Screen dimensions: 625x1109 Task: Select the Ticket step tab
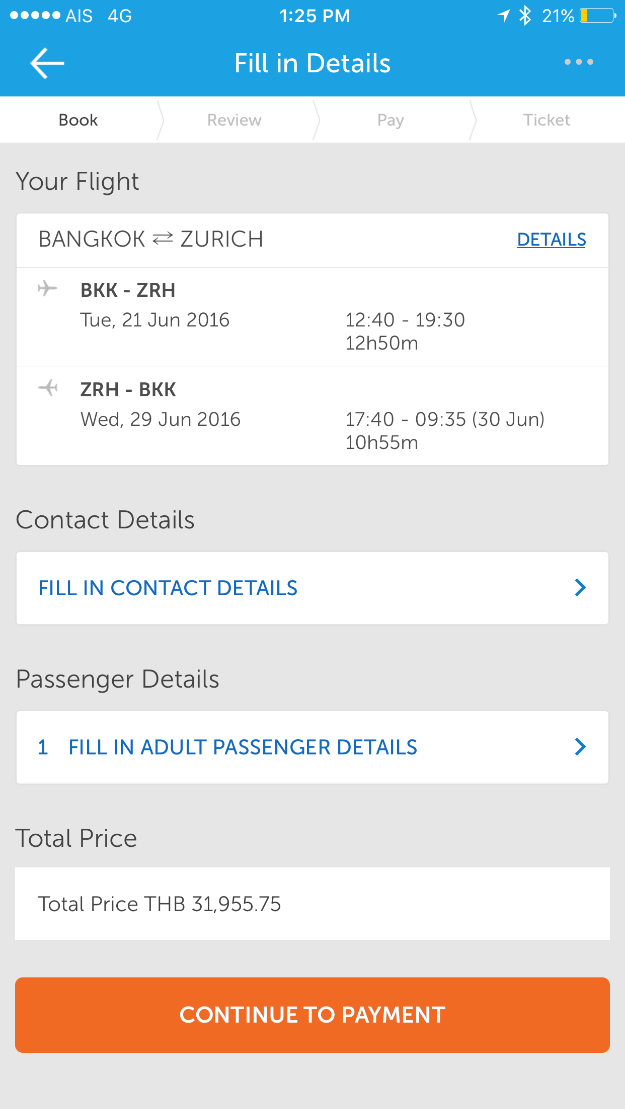click(x=546, y=120)
